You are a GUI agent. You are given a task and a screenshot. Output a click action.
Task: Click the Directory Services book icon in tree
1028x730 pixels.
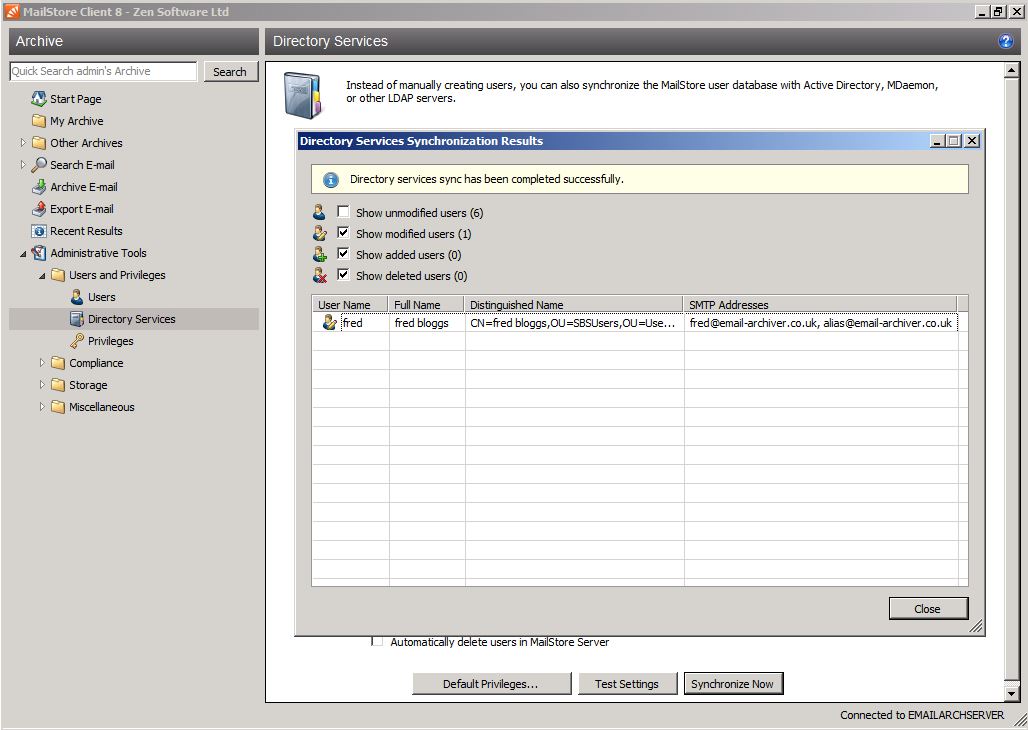tap(77, 319)
